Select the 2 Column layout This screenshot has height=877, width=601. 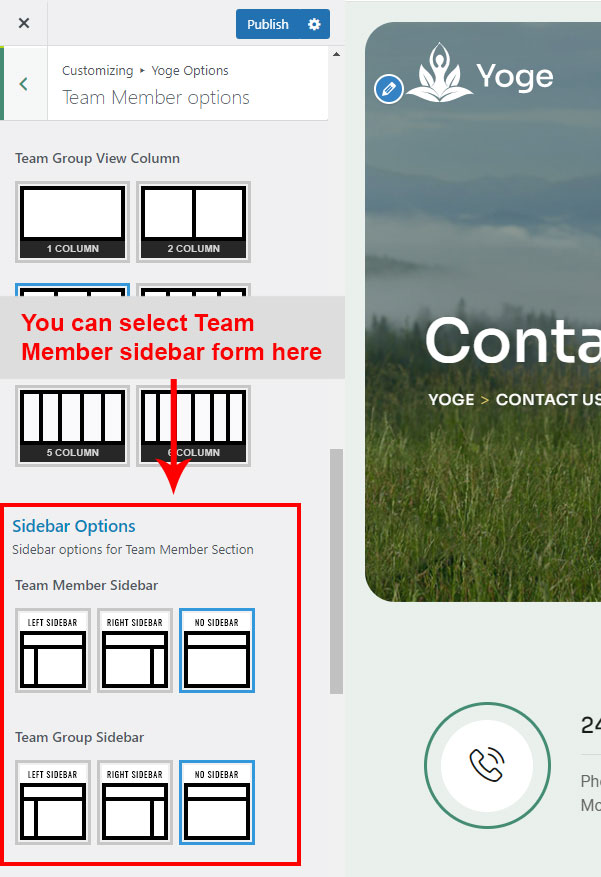pyautogui.click(x=193, y=221)
